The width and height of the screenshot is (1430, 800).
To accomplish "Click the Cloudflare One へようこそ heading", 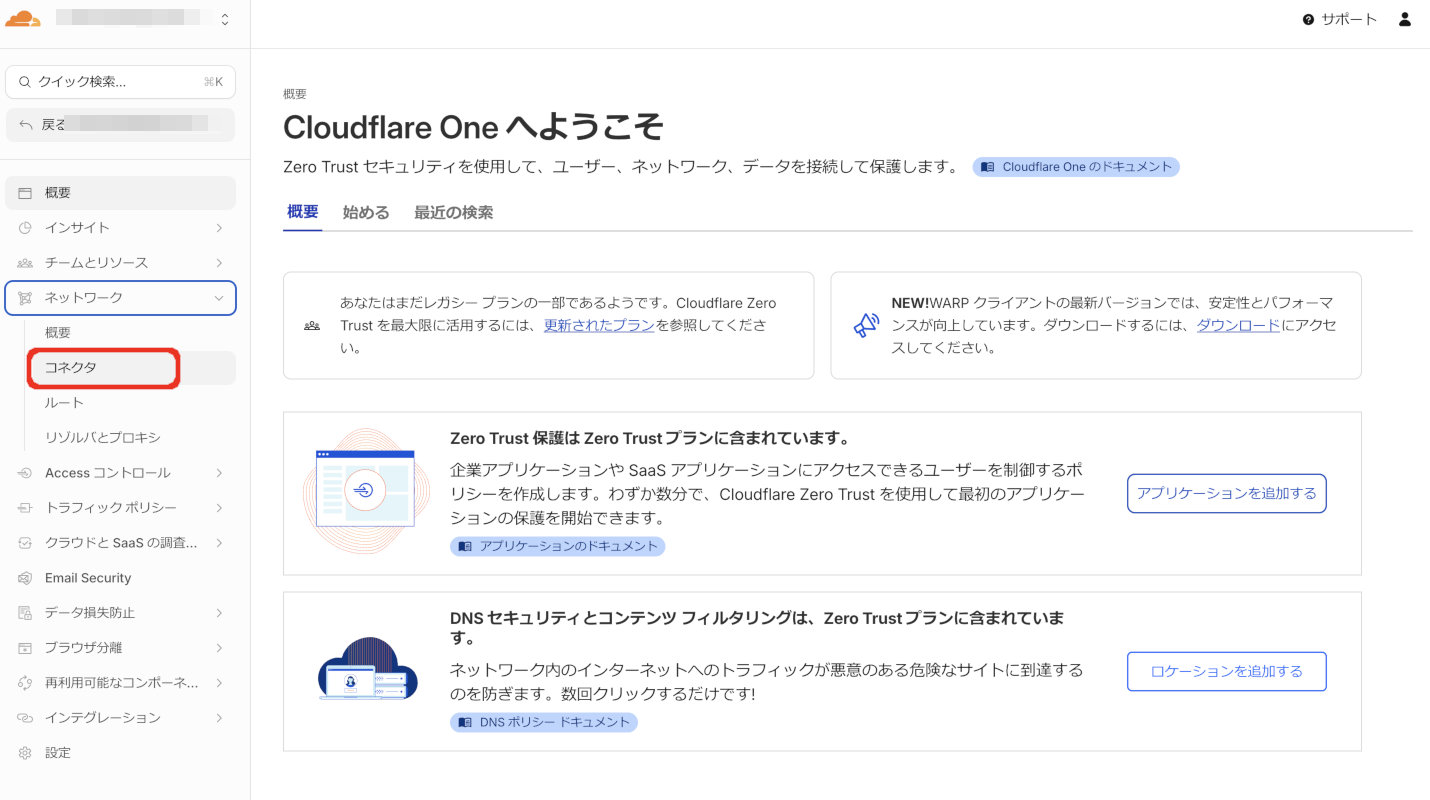I will tap(473, 127).
